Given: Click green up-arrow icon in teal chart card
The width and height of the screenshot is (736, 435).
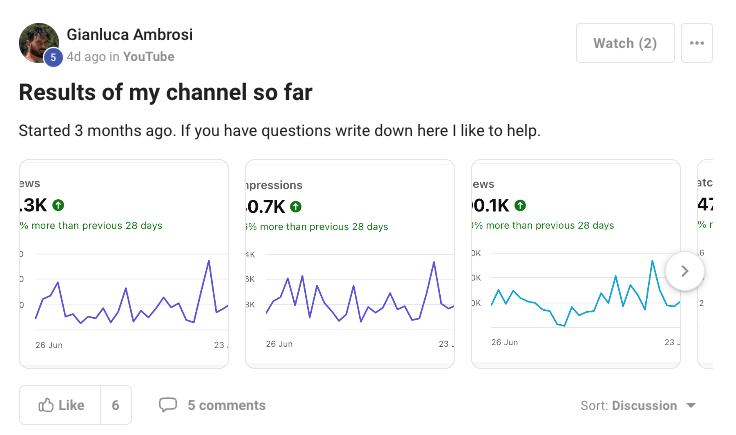Looking at the screenshot, I should click(522, 206).
